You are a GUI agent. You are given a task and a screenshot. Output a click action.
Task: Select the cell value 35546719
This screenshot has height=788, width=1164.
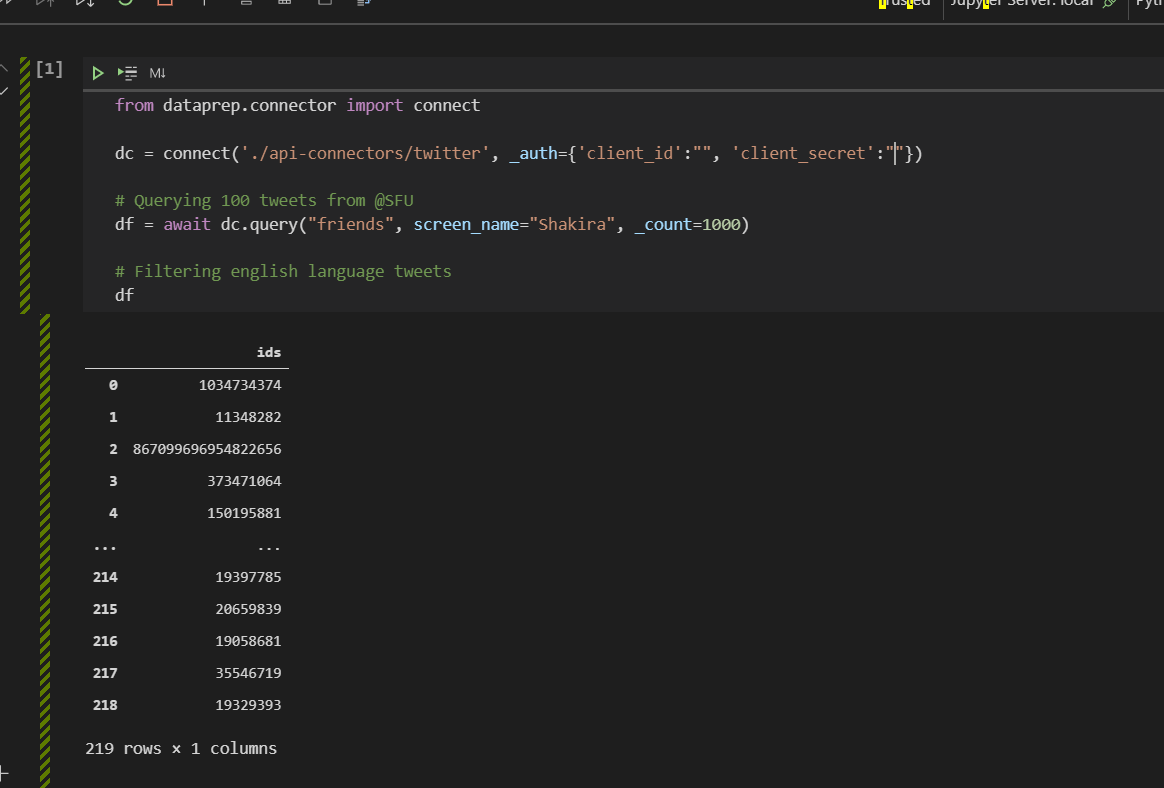[248, 672]
